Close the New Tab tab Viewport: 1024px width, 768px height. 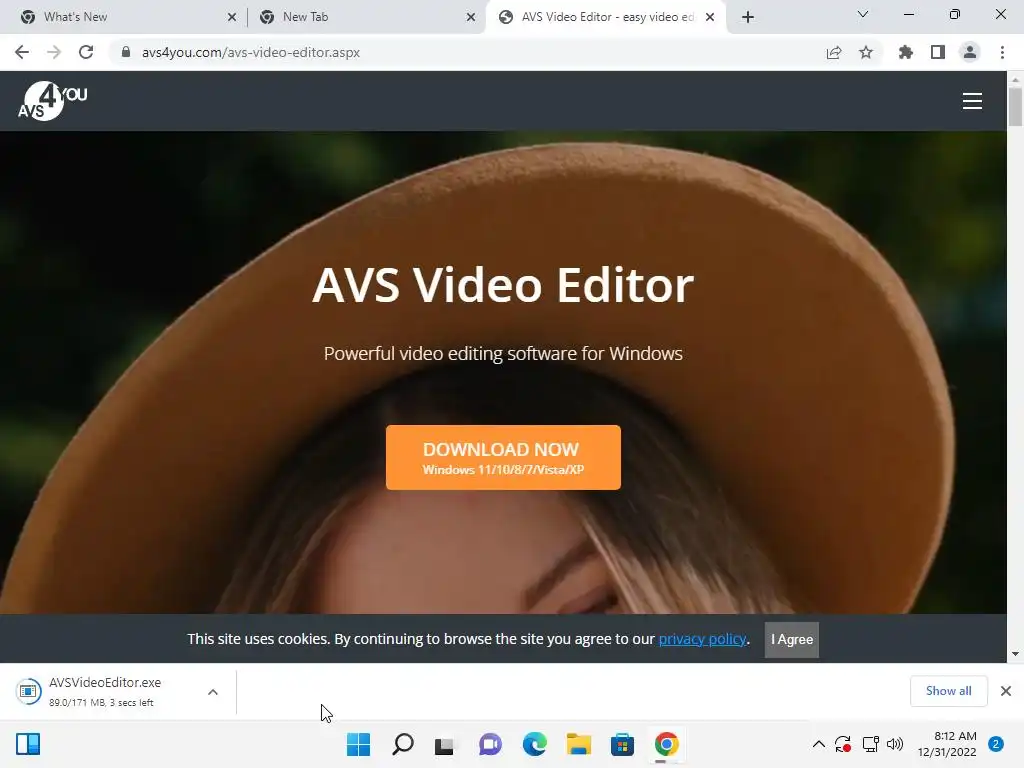point(471,17)
